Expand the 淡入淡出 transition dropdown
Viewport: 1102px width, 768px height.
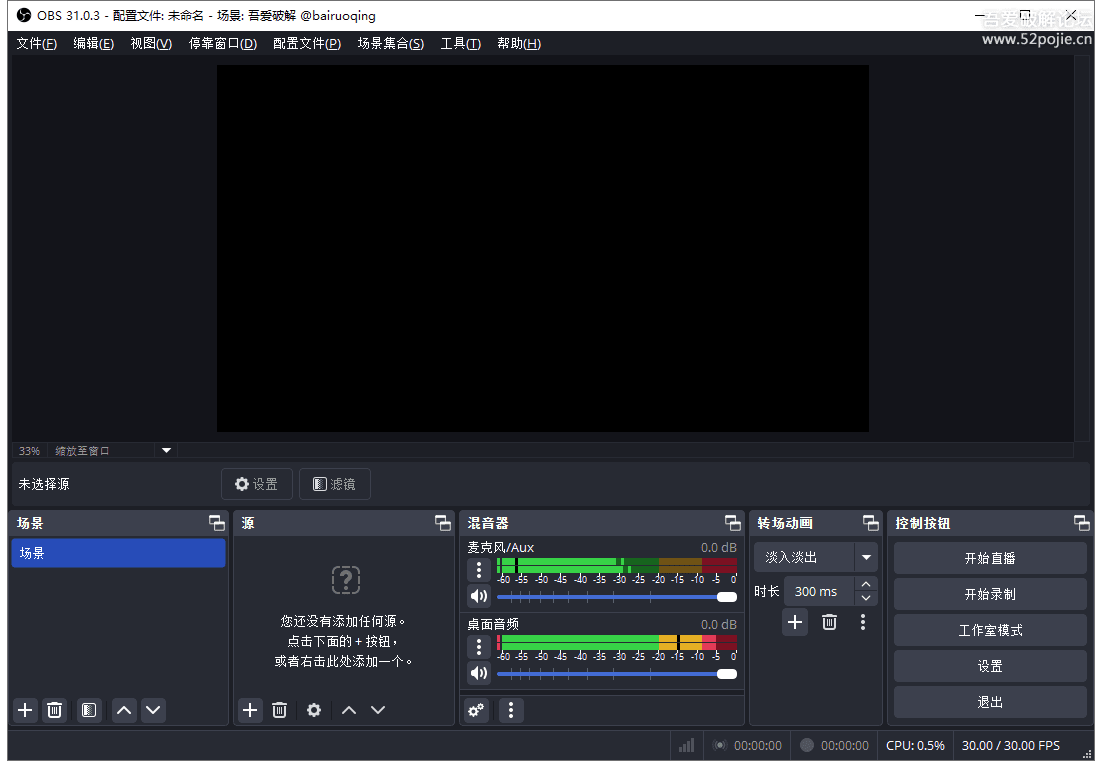coord(866,557)
